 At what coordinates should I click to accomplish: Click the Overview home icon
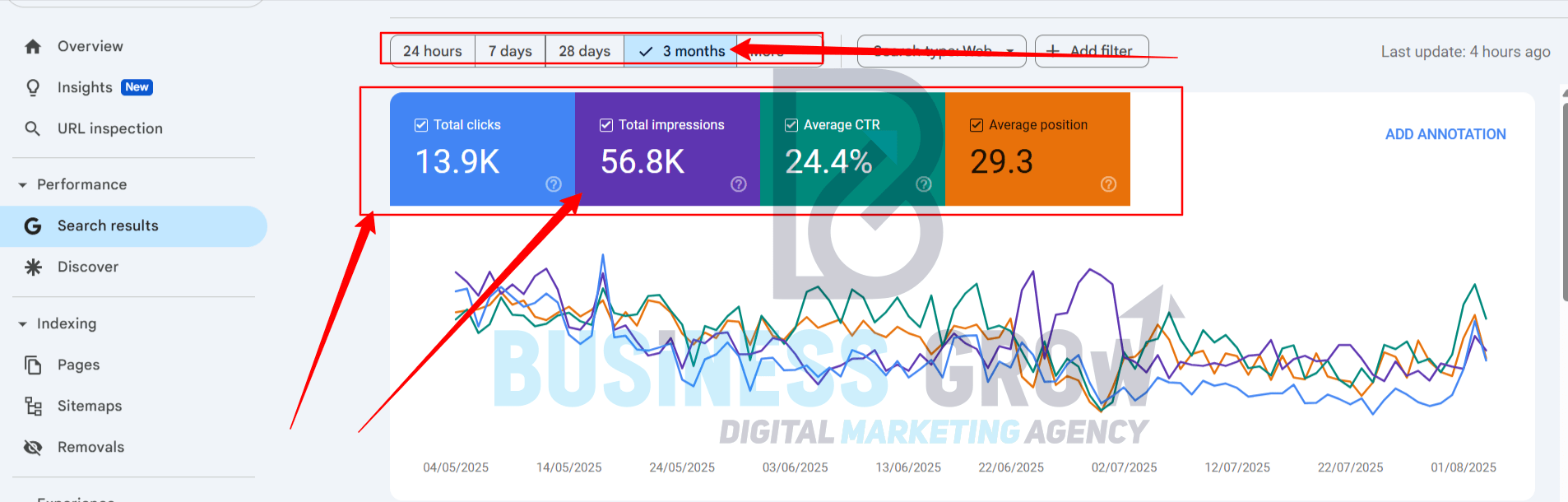[x=33, y=47]
